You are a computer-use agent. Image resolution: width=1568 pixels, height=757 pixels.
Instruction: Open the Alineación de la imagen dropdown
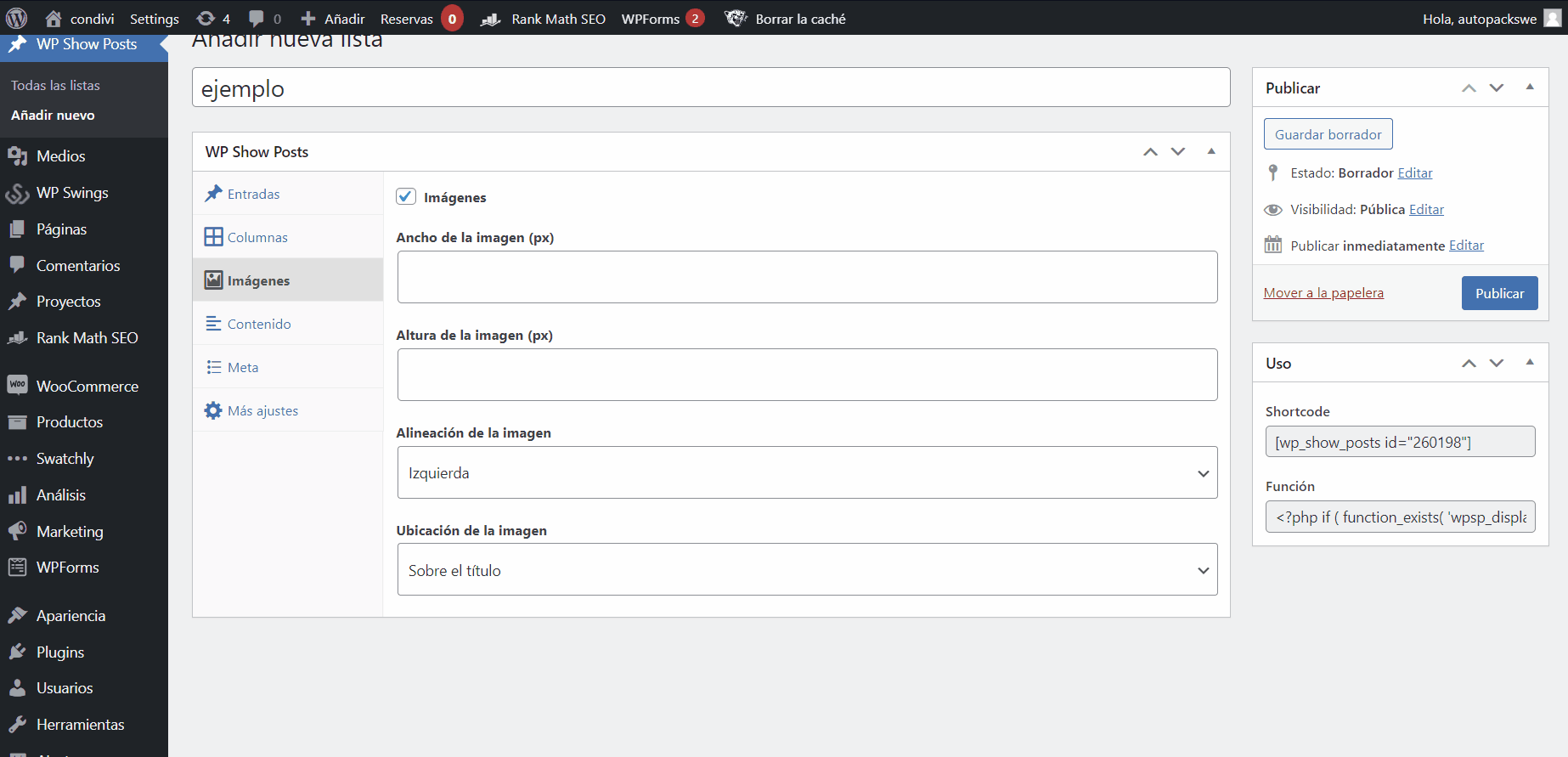point(807,472)
